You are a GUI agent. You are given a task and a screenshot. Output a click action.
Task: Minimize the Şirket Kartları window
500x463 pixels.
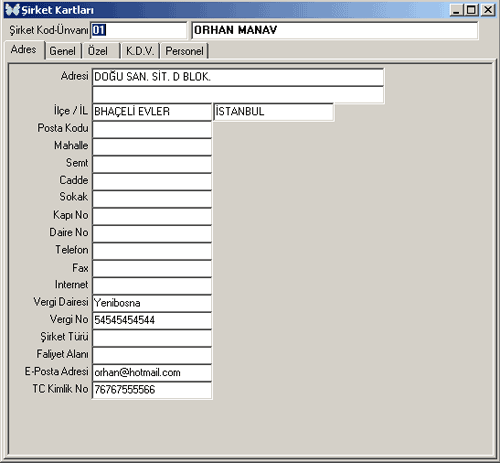pyautogui.click(x=457, y=10)
